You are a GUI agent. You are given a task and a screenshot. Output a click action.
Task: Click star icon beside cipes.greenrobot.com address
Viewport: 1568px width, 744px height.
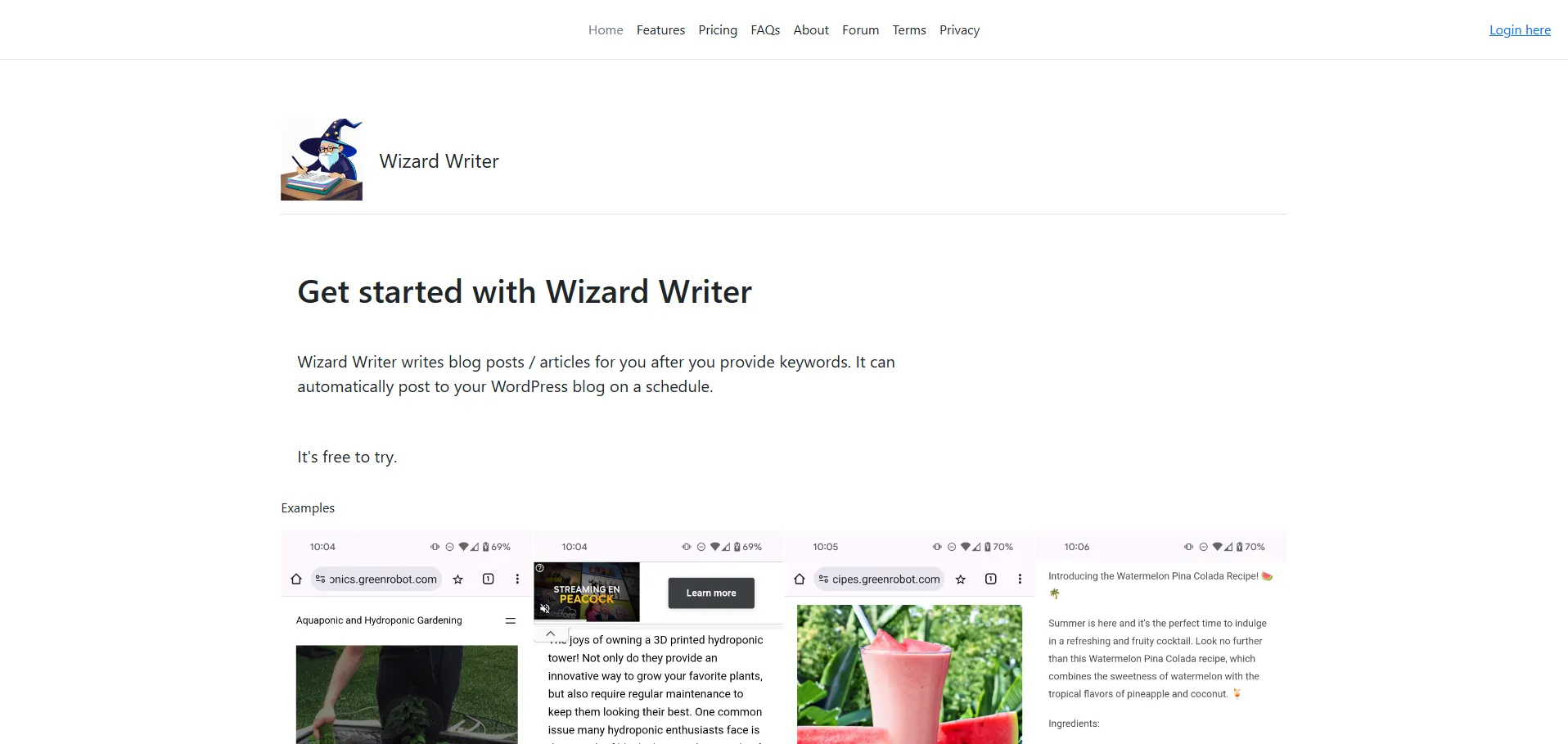coord(961,579)
